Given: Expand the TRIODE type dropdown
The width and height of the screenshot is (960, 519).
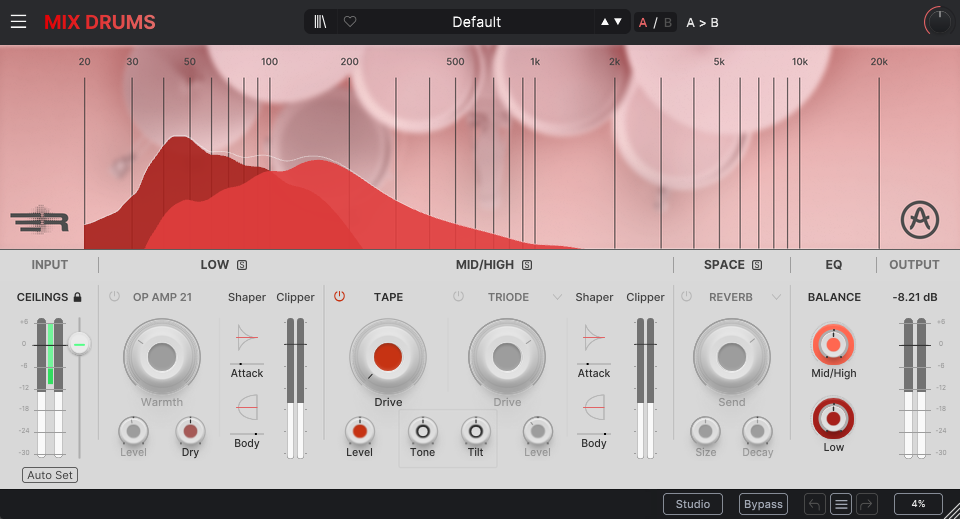Looking at the screenshot, I should 558,297.
